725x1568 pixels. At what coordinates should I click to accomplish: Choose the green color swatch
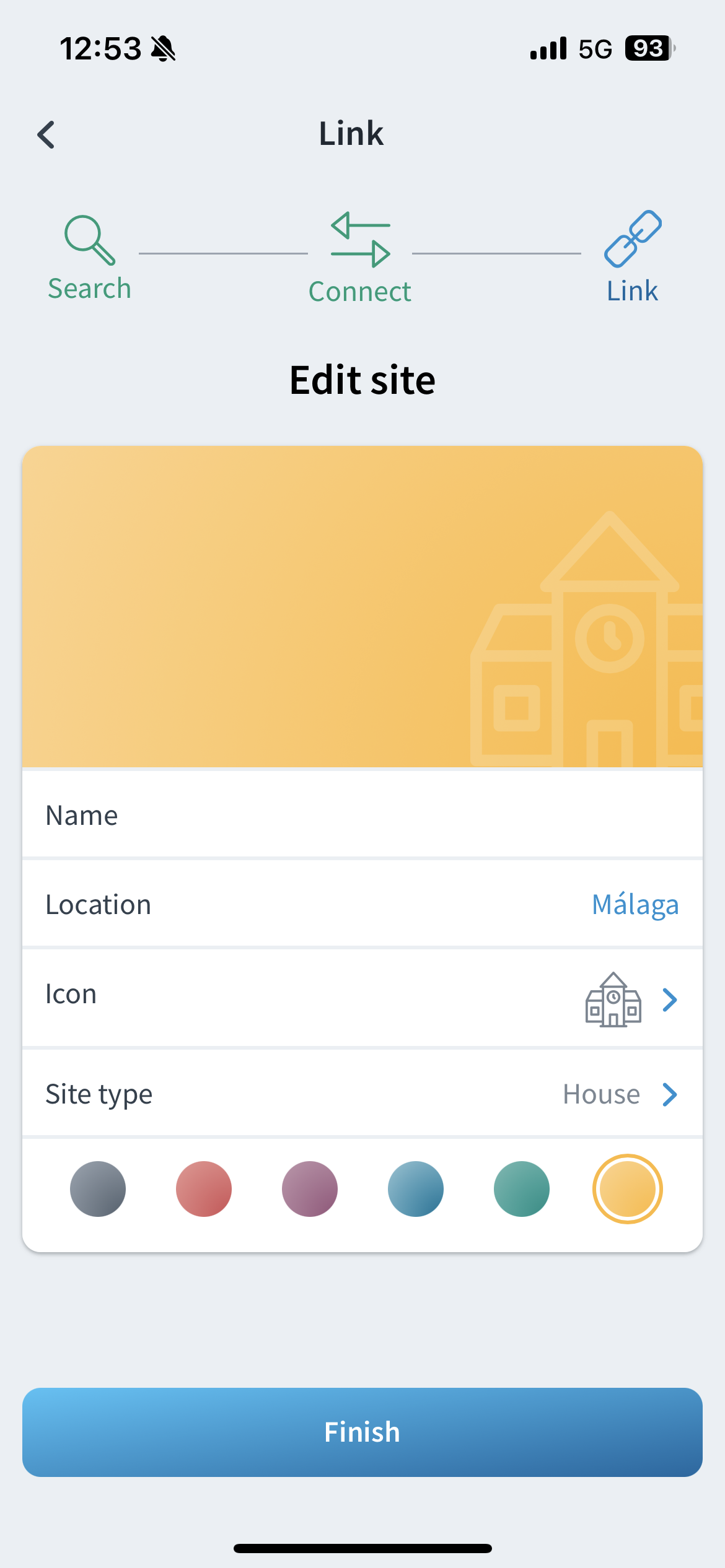522,1189
